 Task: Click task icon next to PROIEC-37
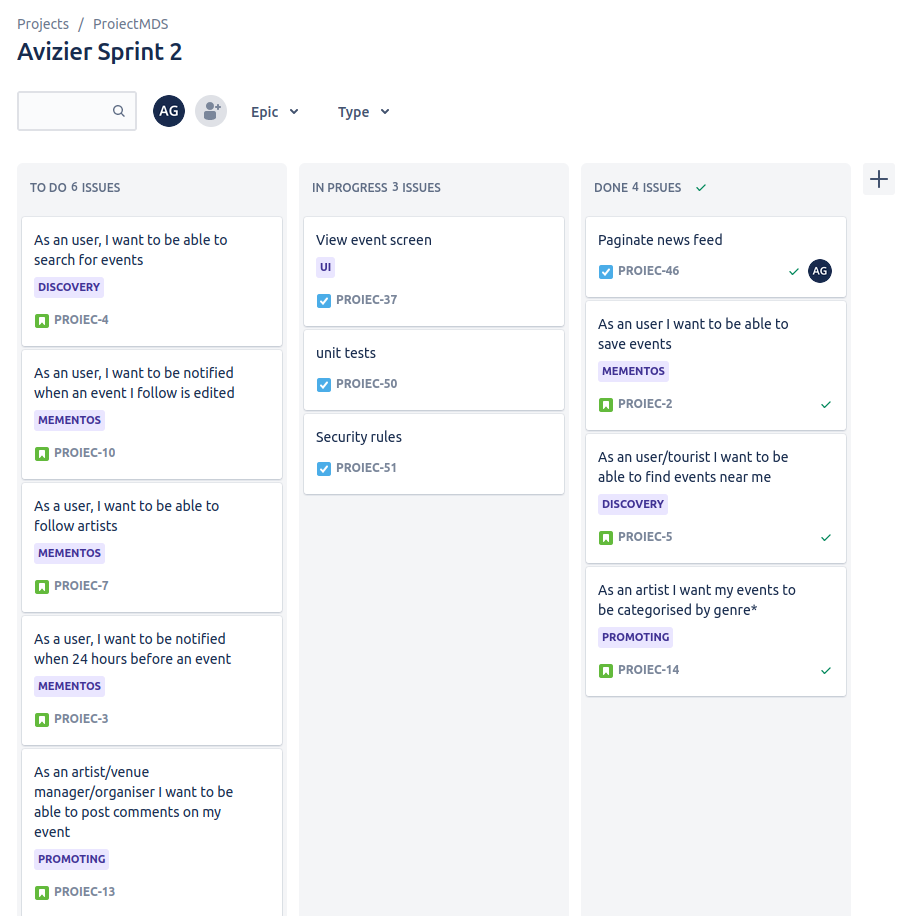[x=324, y=300]
